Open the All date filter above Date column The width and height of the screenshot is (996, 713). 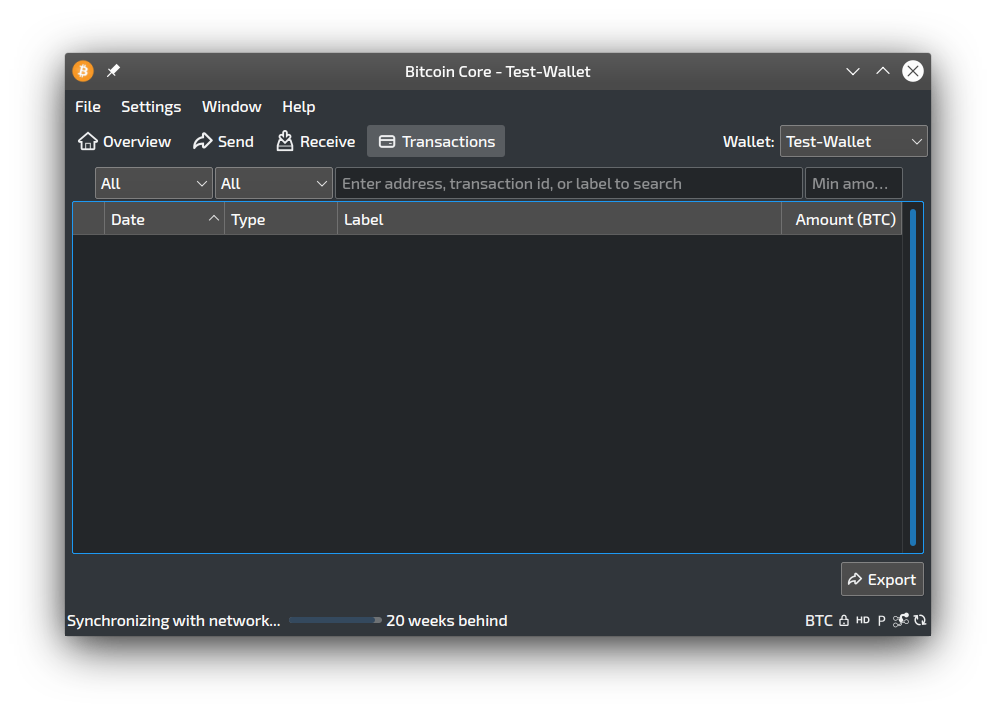click(154, 184)
